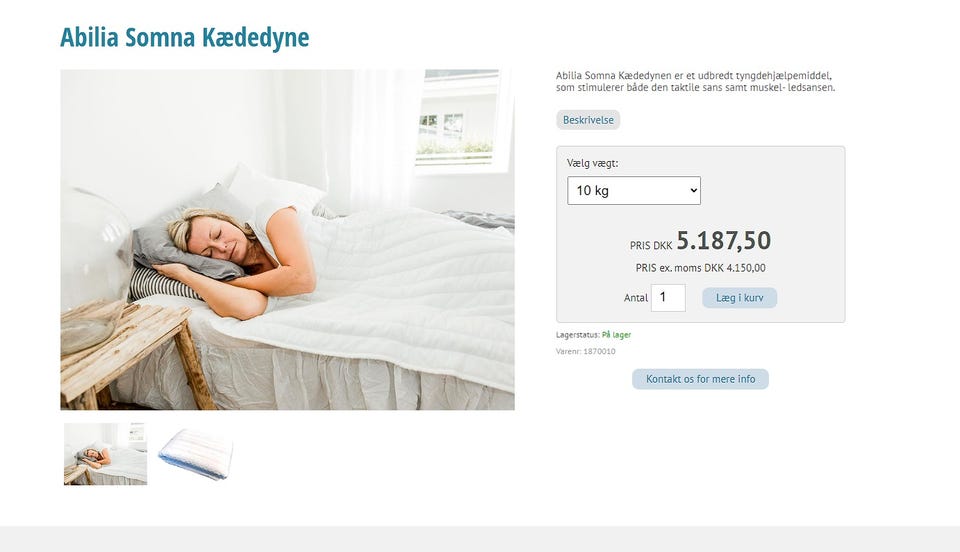Click the Vælg vægt: label
Screen dimensions: 960x552
(592, 163)
